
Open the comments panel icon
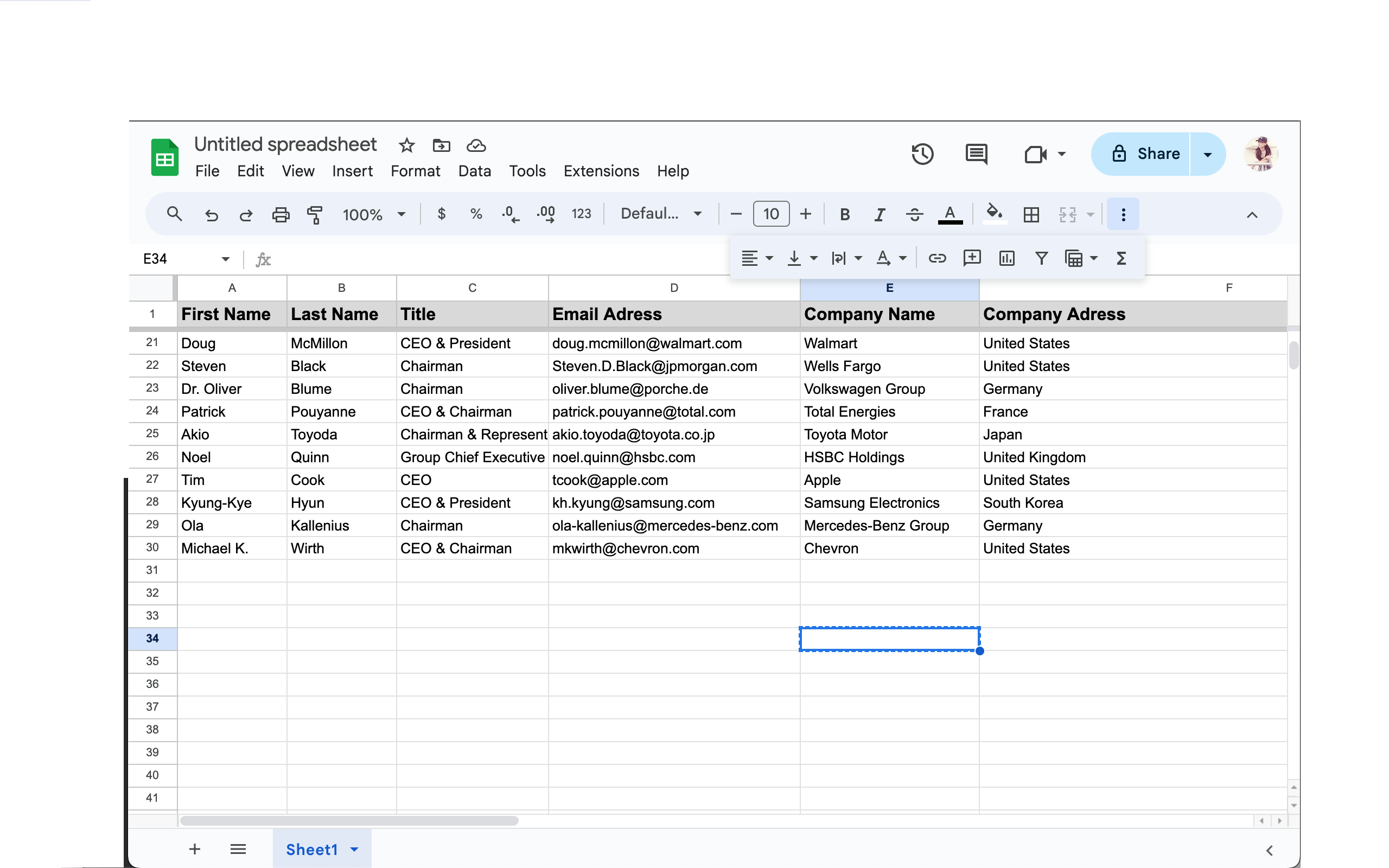click(x=976, y=154)
